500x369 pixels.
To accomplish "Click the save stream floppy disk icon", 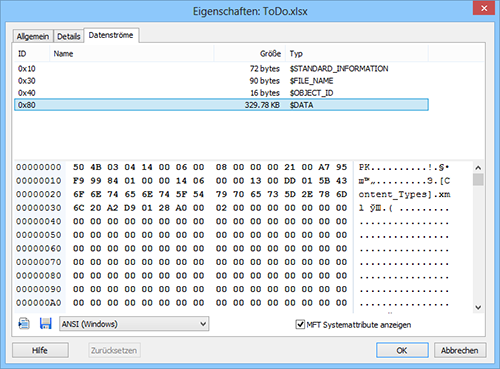I will (x=45, y=324).
